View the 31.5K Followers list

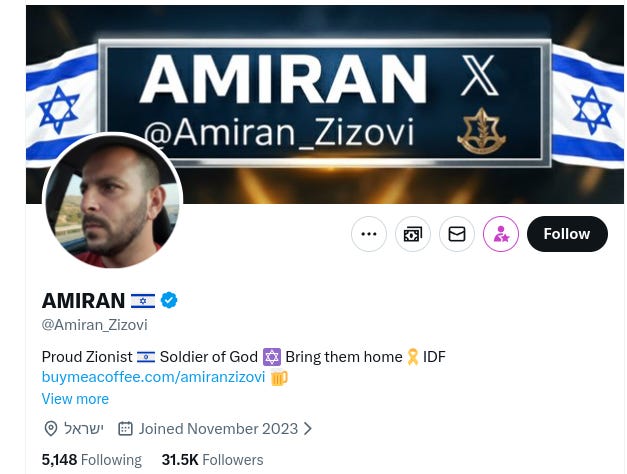212,460
